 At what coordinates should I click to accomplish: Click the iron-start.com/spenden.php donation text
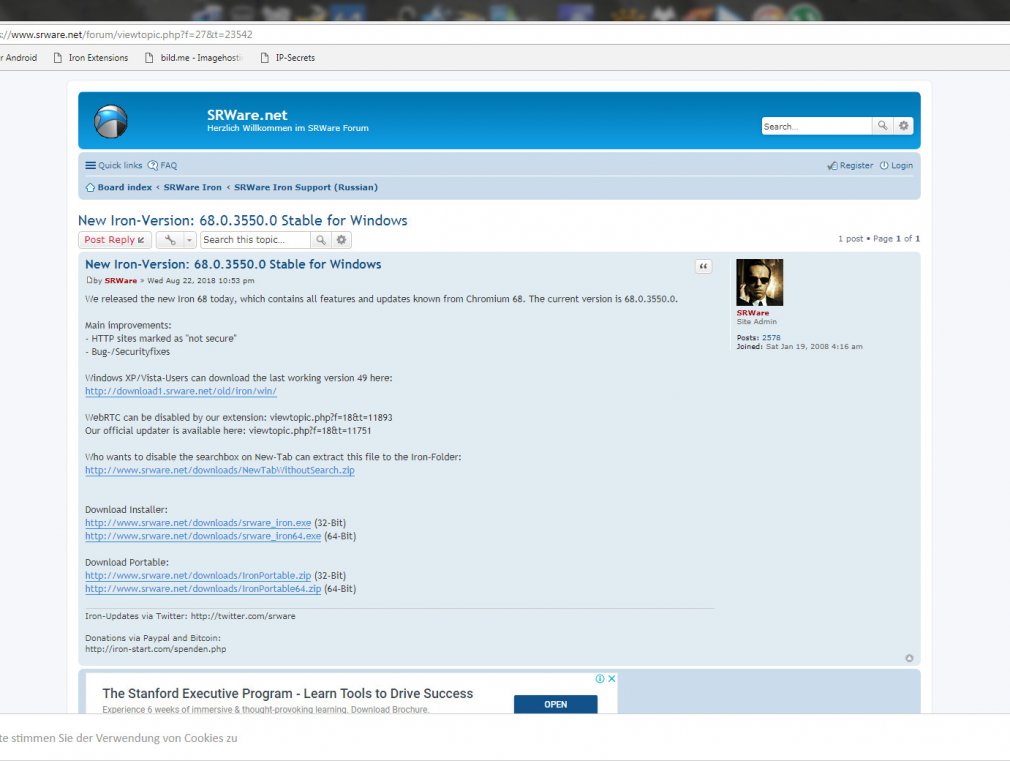pyautogui.click(x=155, y=649)
